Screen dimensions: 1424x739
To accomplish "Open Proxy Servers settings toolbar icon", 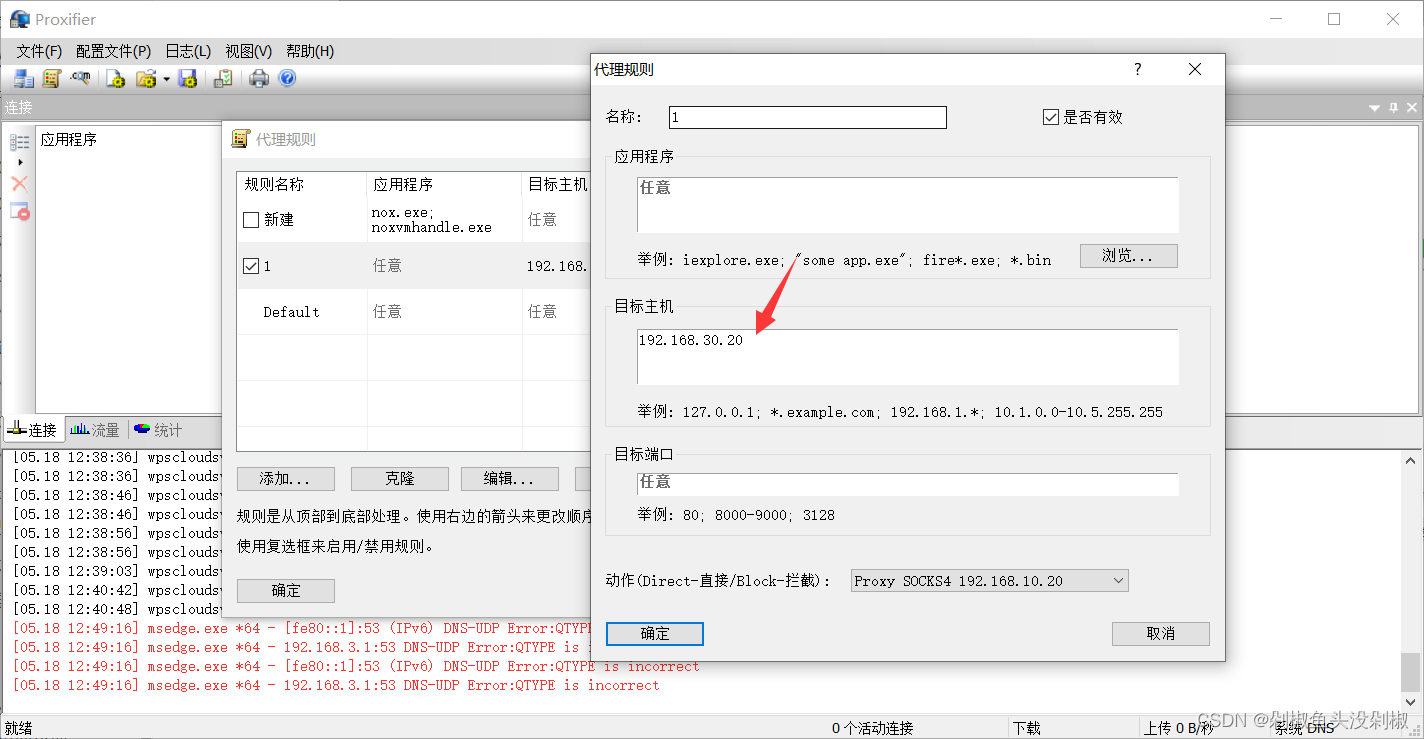I will (24, 78).
